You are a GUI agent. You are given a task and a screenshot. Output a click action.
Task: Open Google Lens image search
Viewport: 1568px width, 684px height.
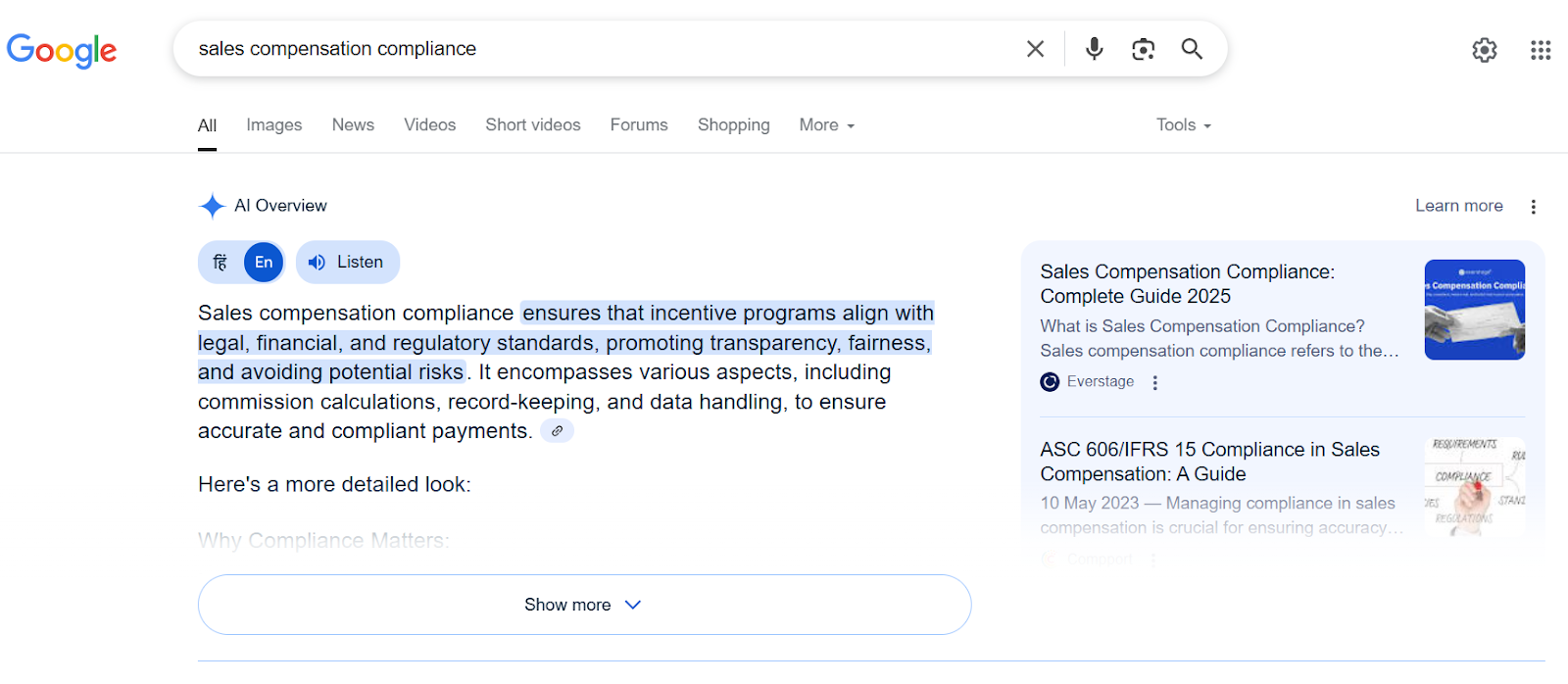click(x=1143, y=49)
